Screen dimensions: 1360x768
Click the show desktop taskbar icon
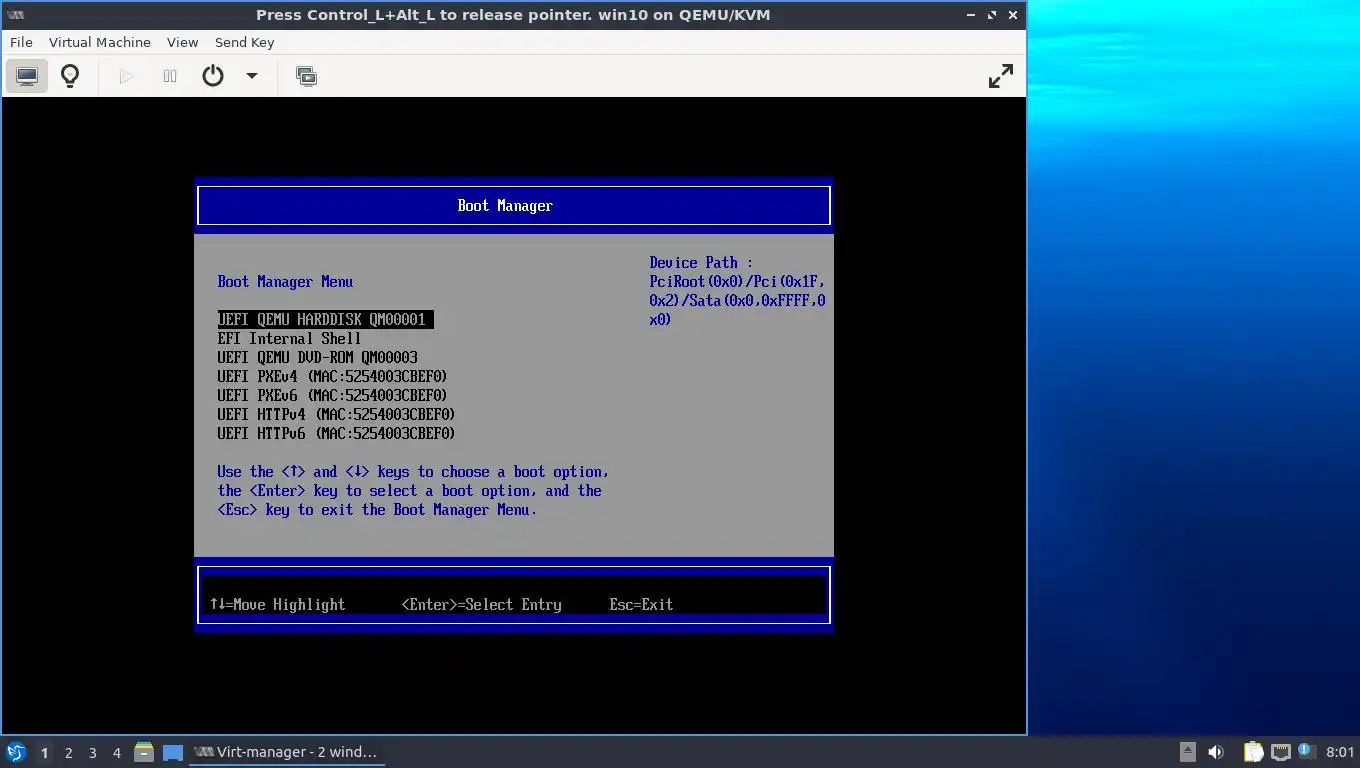(173, 752)
